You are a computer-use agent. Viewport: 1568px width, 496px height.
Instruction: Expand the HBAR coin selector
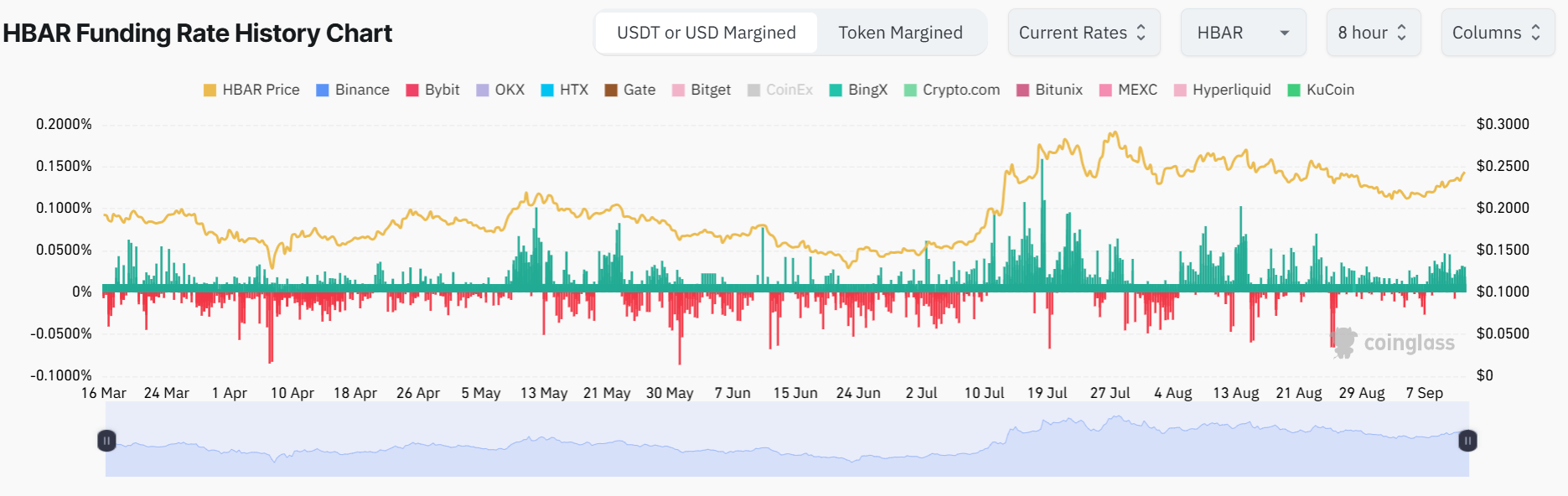tap(1242, 33)
